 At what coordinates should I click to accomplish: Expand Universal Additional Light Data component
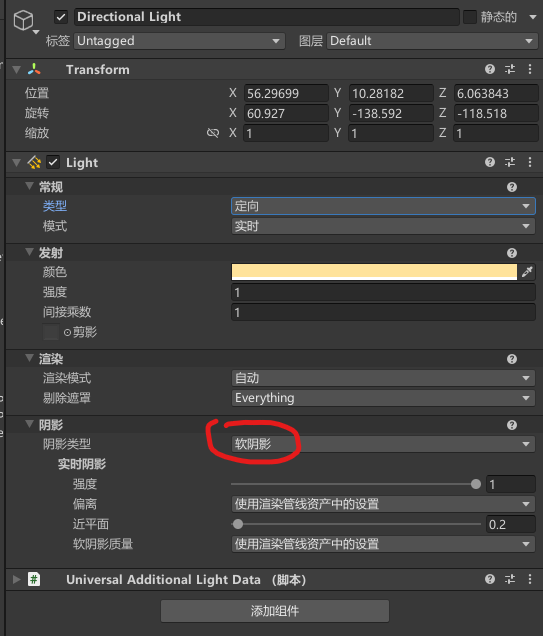(x=17, y=579)
